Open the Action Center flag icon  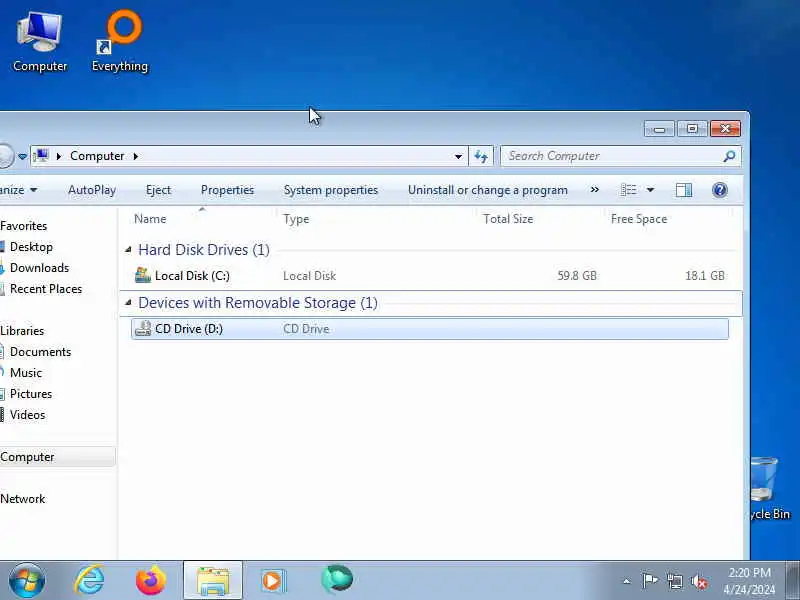pyautogui.click(x=650, y=581)
